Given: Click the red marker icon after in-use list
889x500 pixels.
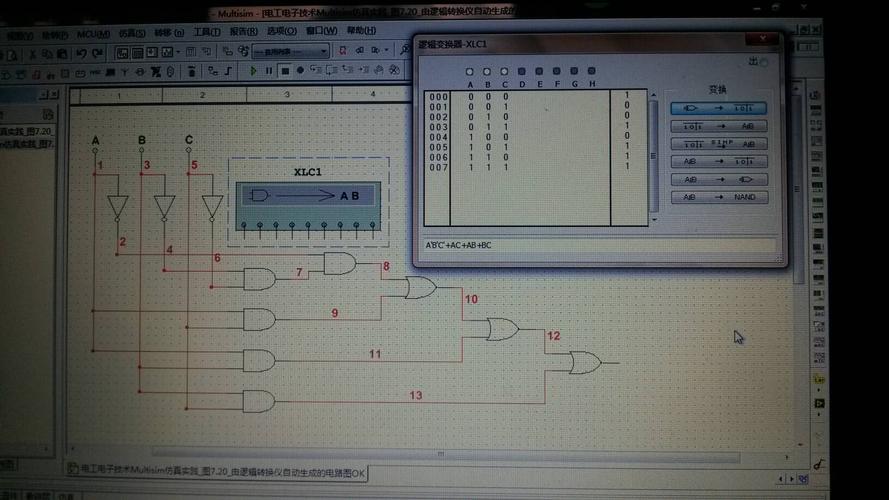Looking at the screenshot, I should [x=342, y=51].
